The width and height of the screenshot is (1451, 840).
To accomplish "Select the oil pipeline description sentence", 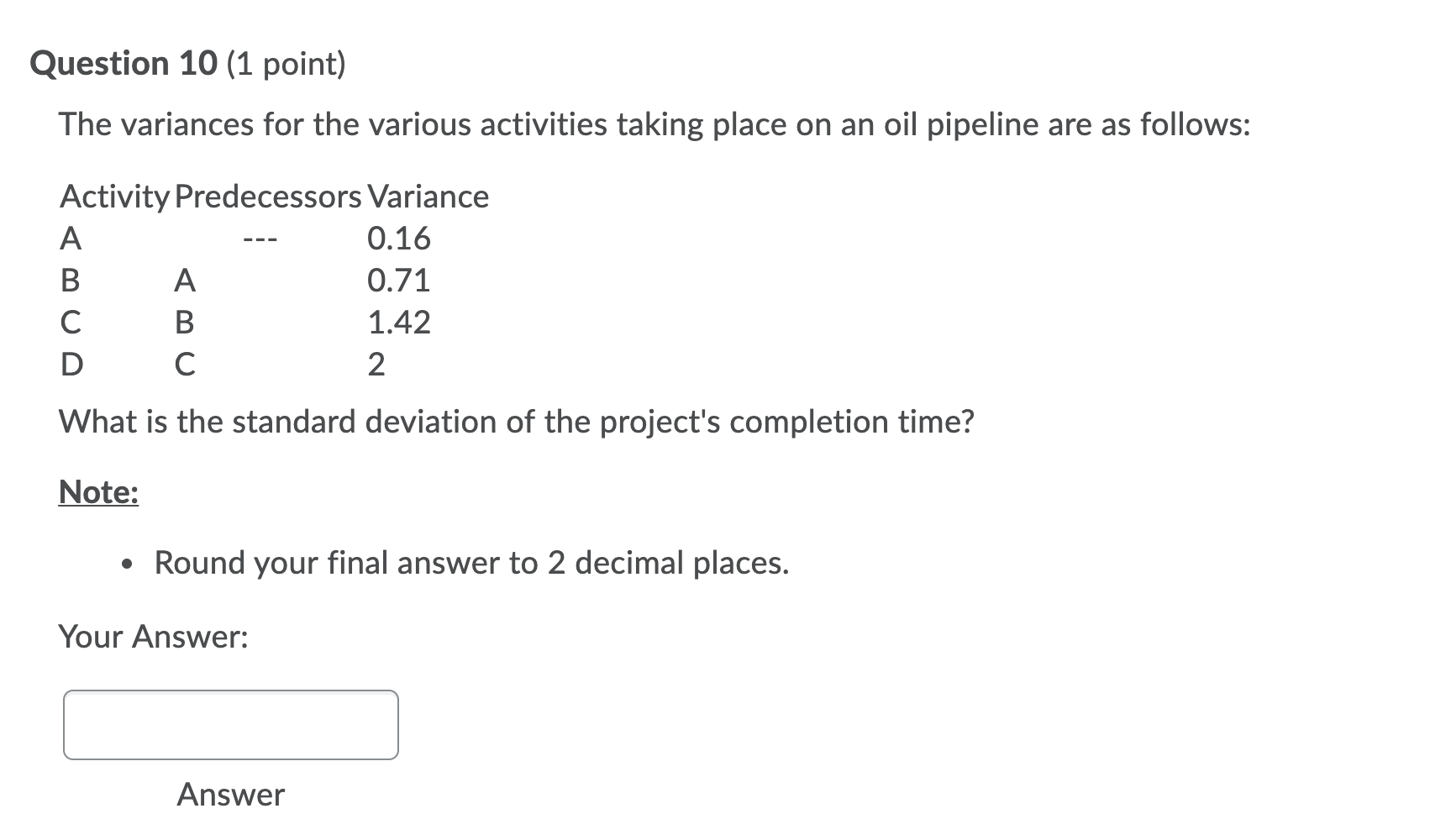I will tap(654, 123).
